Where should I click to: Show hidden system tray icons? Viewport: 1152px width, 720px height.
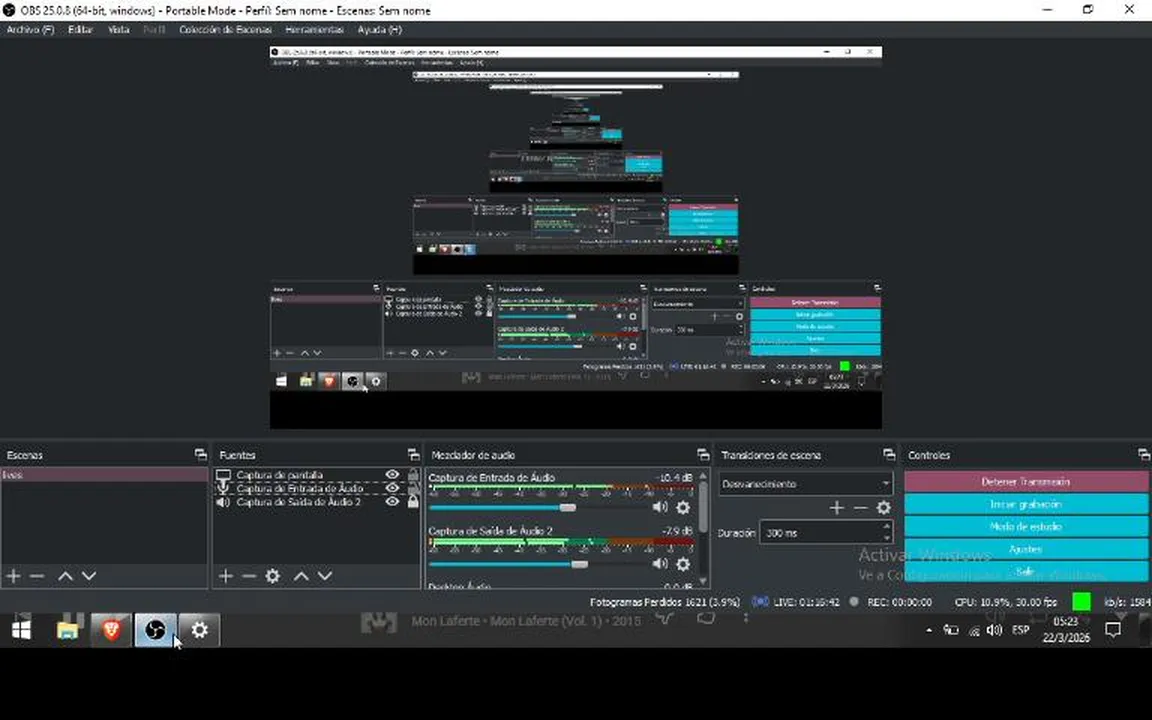[x=929, y=630]
